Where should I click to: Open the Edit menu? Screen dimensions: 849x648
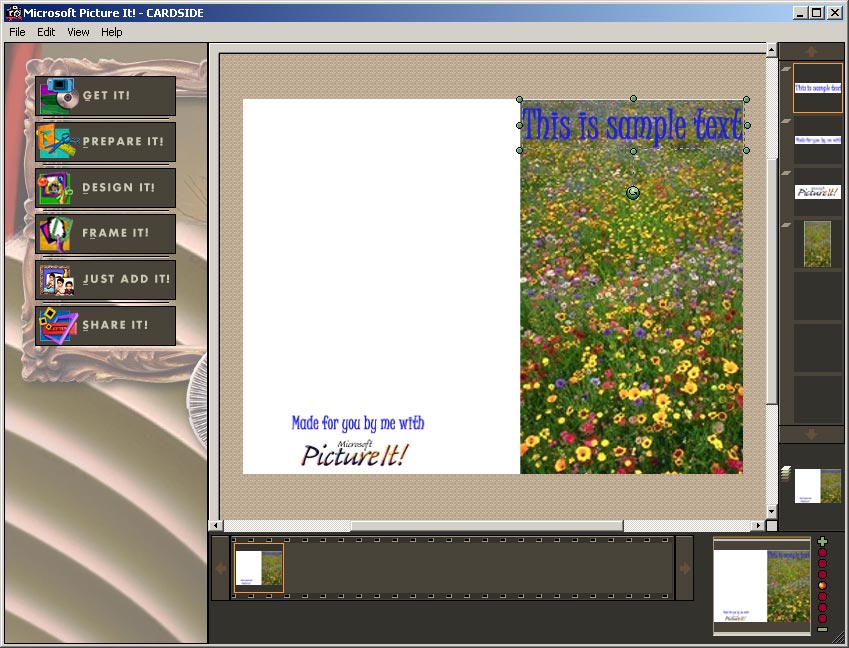(46, 32)
